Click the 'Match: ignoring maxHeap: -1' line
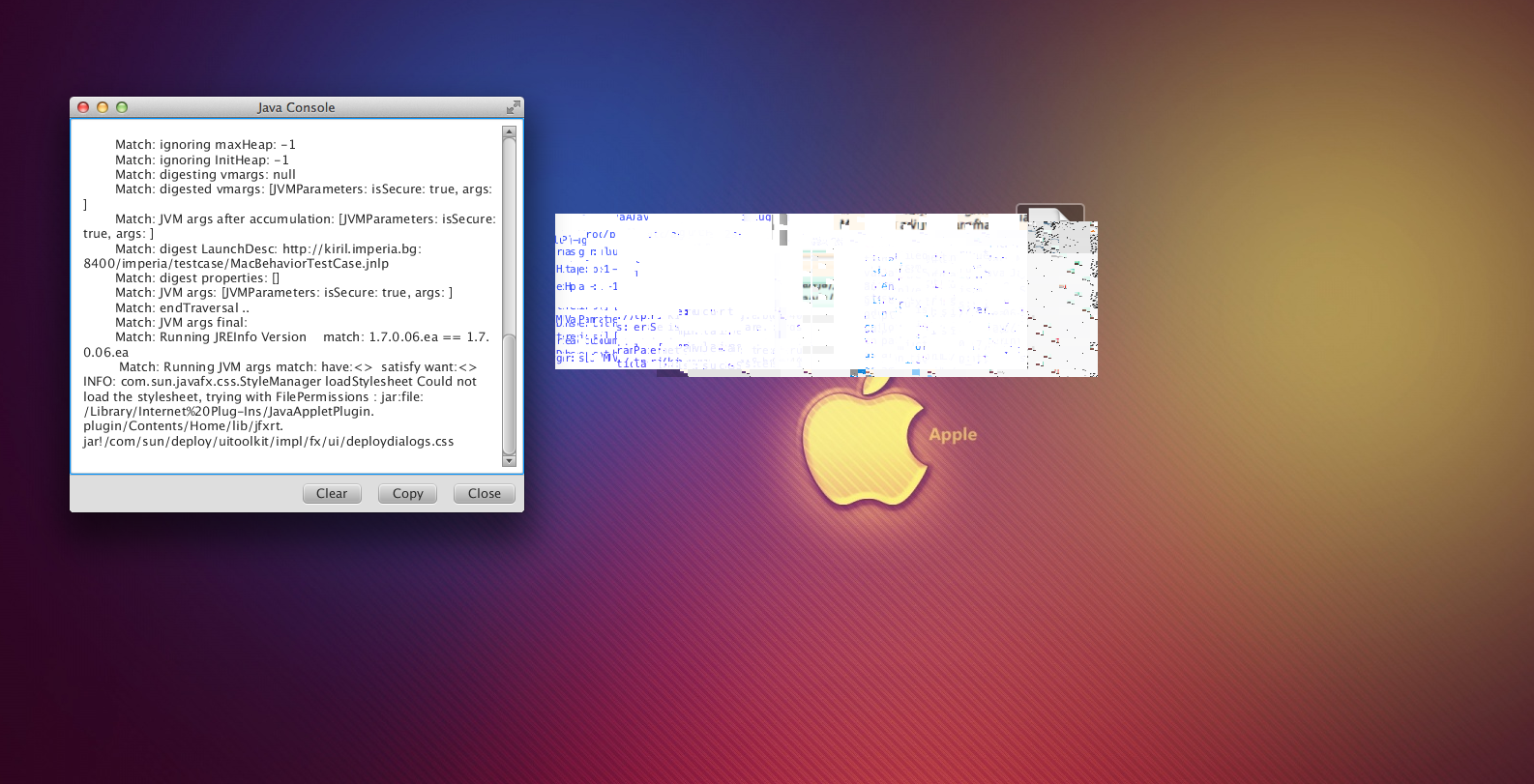Screen dimensions: 1534x784 click(205, 145)
